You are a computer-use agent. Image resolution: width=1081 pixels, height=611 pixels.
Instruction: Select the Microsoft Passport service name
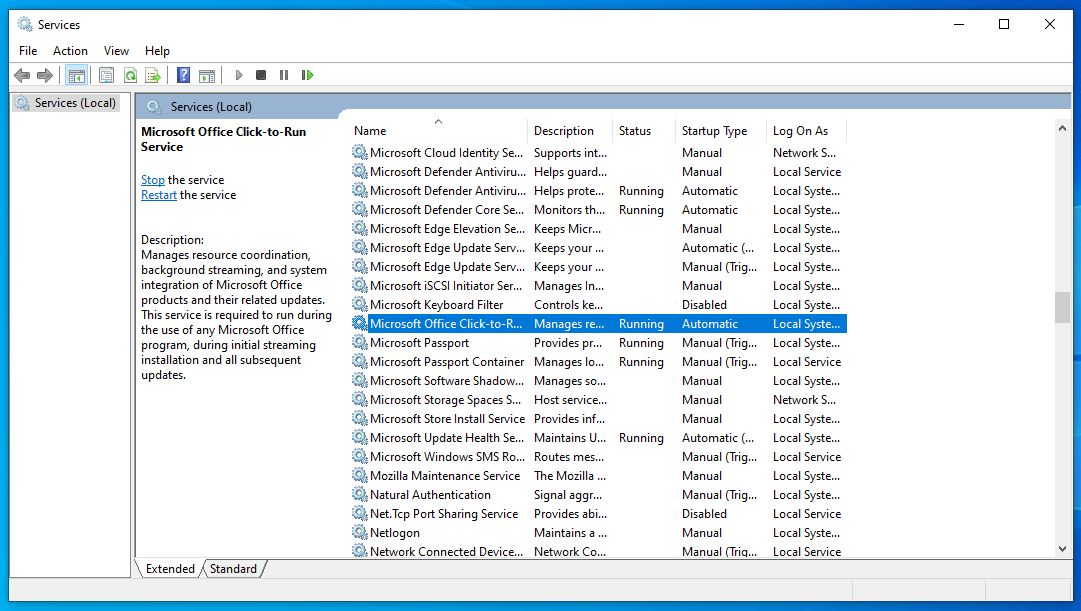(x=419, y=343)
